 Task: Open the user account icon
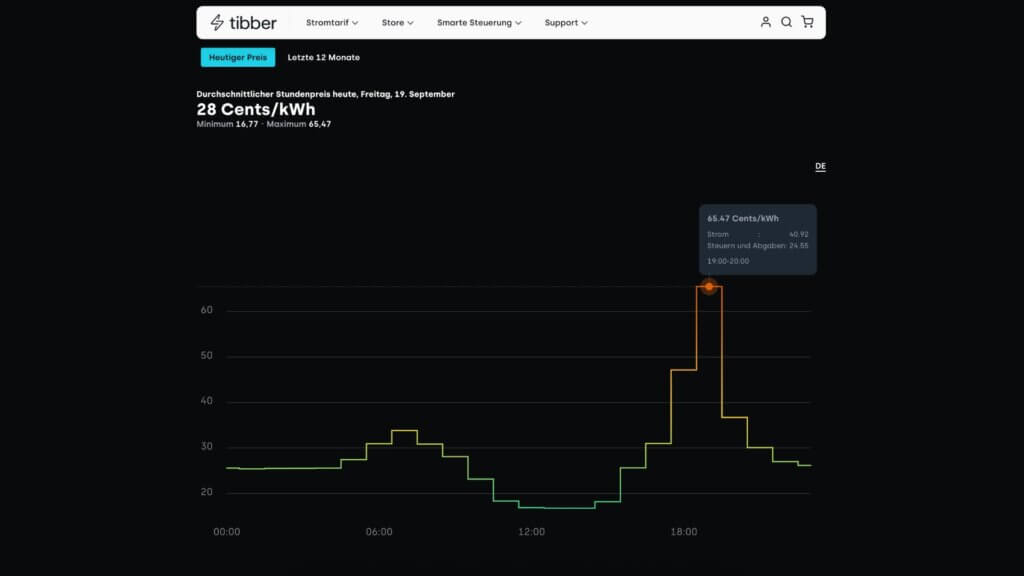point(766,22)
